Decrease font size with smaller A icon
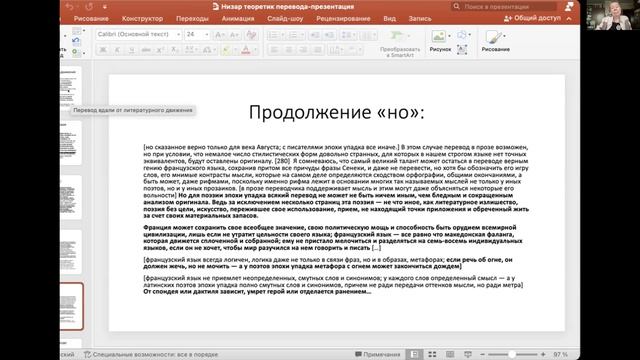 pos(234,35)
